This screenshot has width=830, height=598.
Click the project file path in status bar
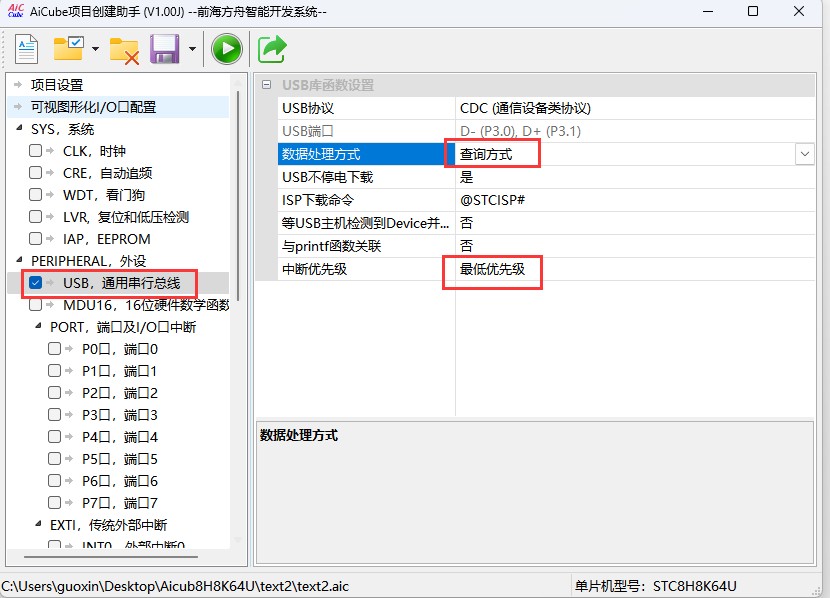[x=175, y=586]
